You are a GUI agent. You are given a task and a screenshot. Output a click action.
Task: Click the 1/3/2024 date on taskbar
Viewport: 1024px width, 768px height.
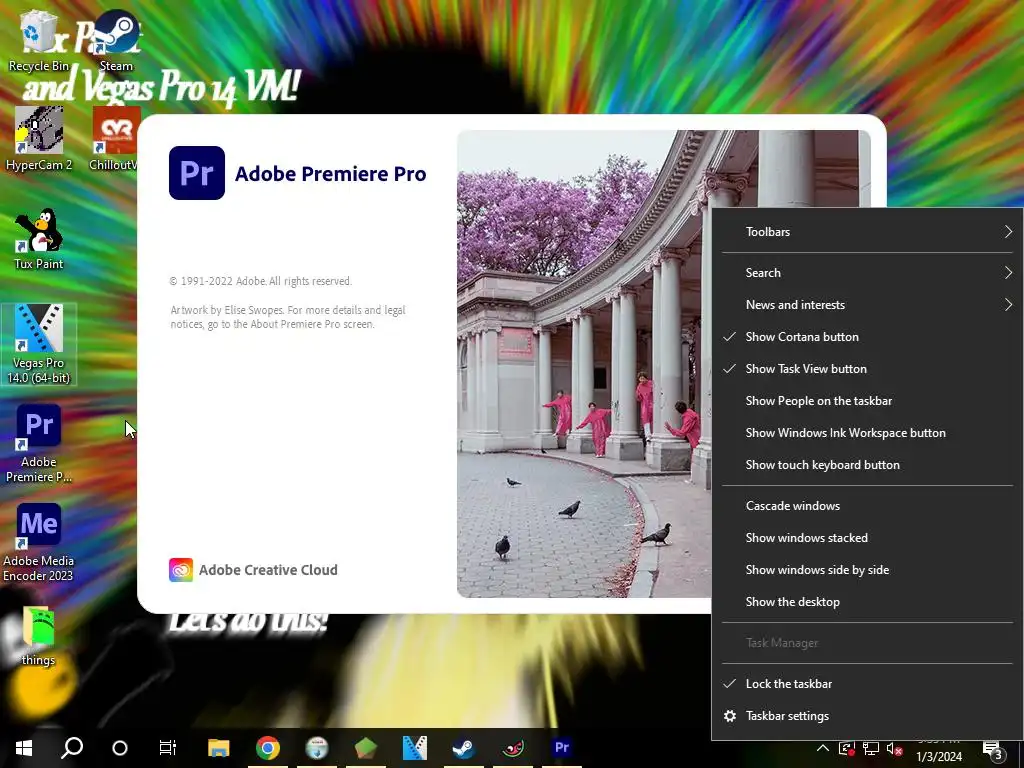[939, 757]
